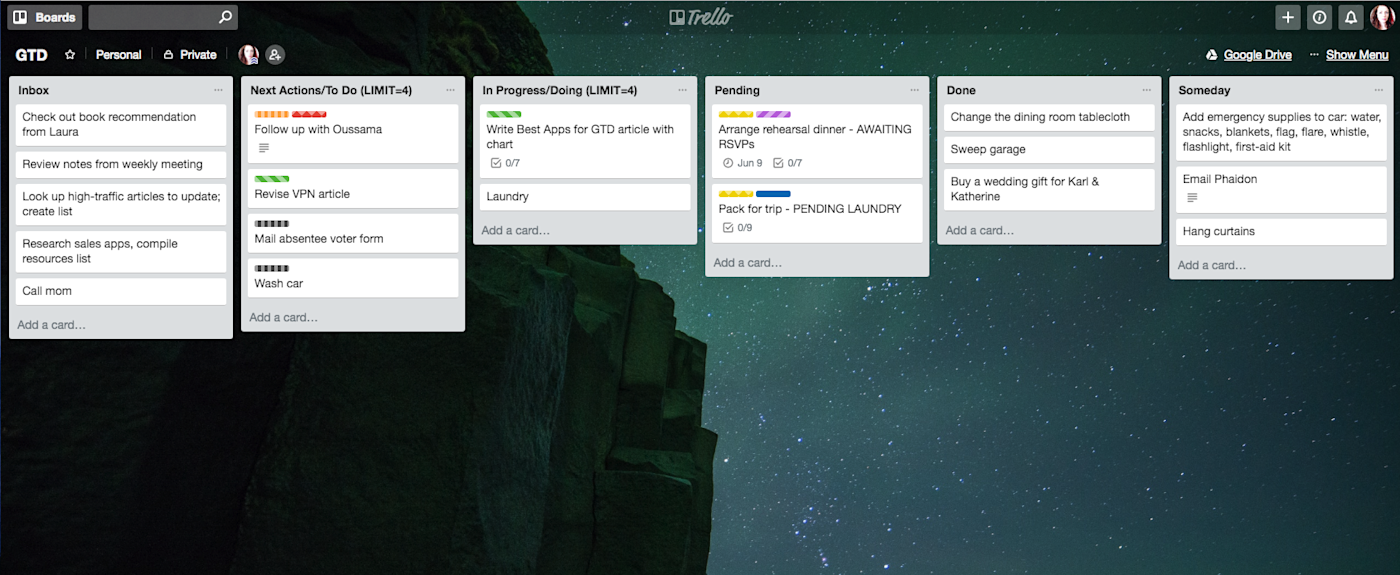Open Write Best Apps for GTD card
1400x575 pixels.
(x=585, y=140)
